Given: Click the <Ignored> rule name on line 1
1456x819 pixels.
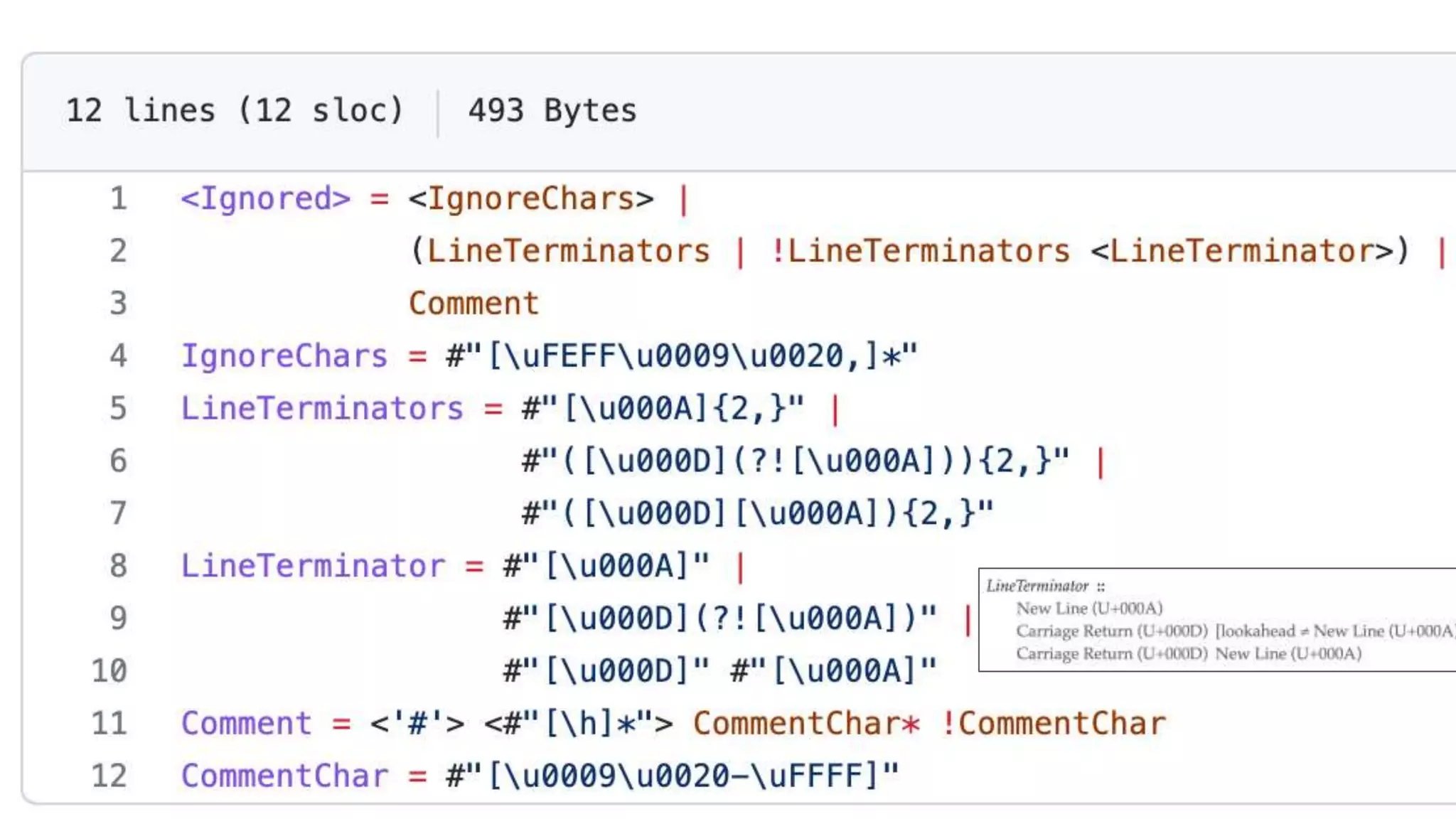Looking at the screenshot, I should [x=265, y=198].
